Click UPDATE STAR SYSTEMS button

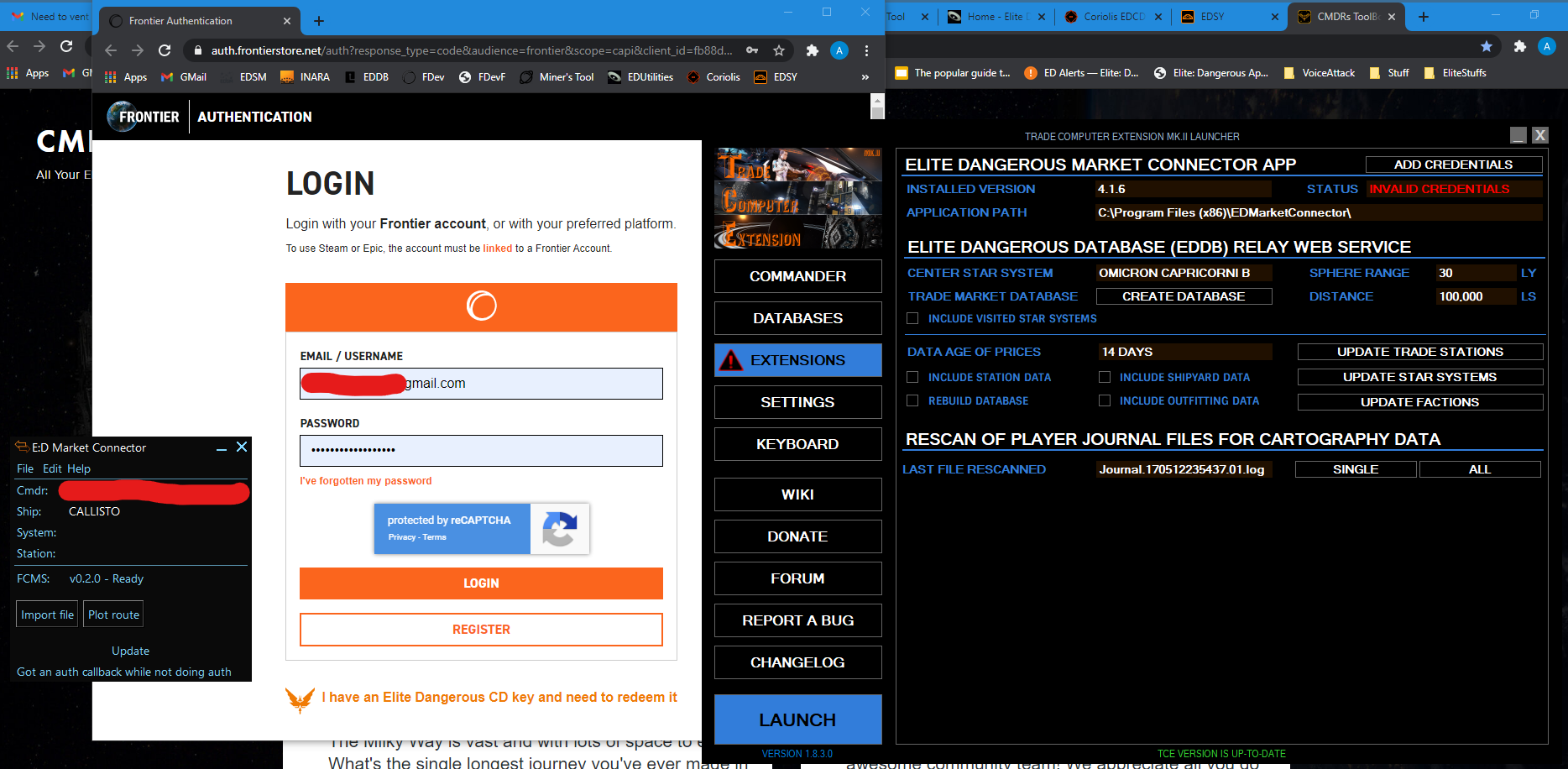click(x=1420, y=377)
